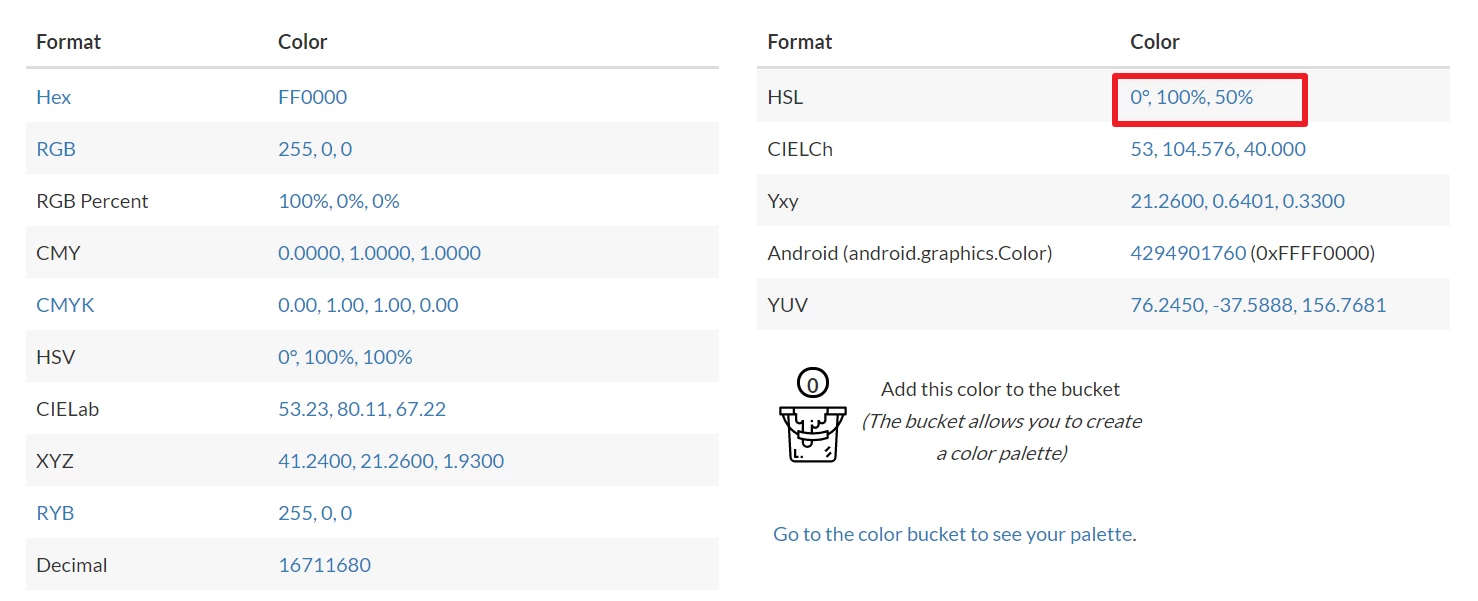Screen dimensions: 1478x601
Task: Open the CMYK format link
Action: (65, 305)
